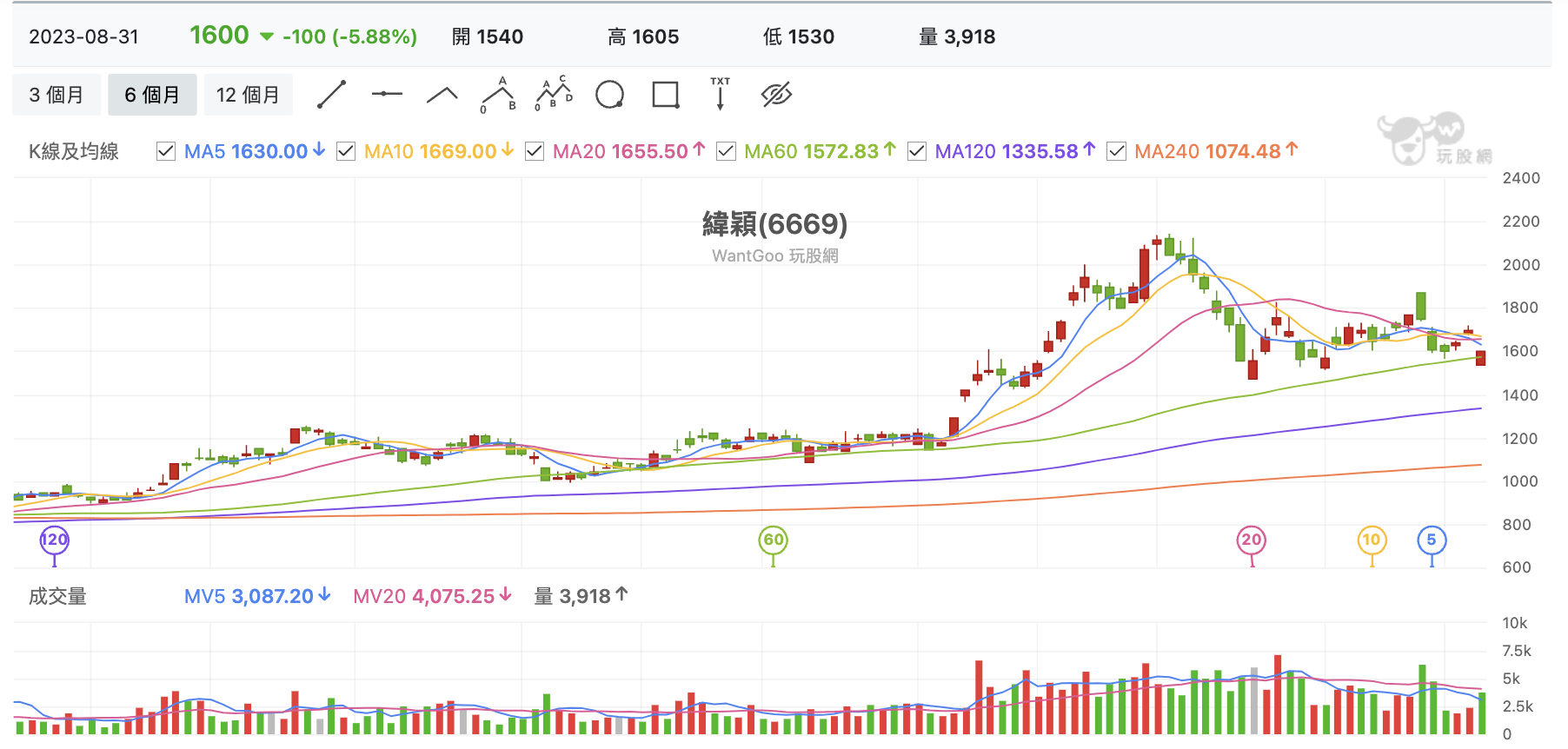This screenshot has height=749, width=1568.
Task: Click the K線及均線 section label
Action: point(74,151)
